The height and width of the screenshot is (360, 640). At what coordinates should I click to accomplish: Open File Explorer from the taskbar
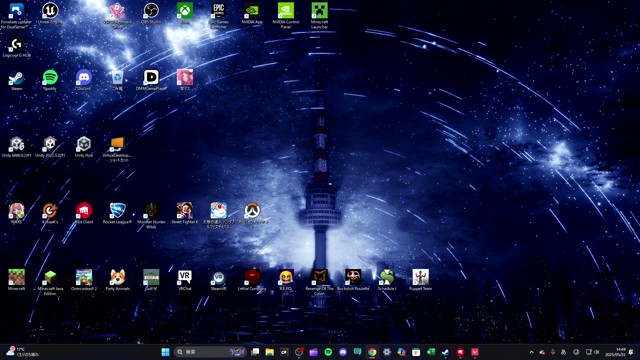tap(269, 352)
